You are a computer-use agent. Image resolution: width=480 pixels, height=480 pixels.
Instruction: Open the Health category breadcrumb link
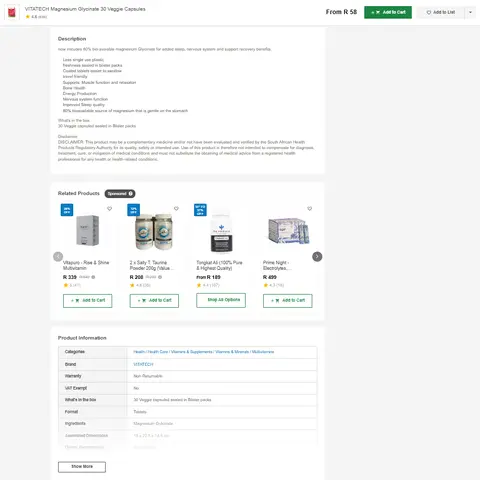[x=139, y=352]
